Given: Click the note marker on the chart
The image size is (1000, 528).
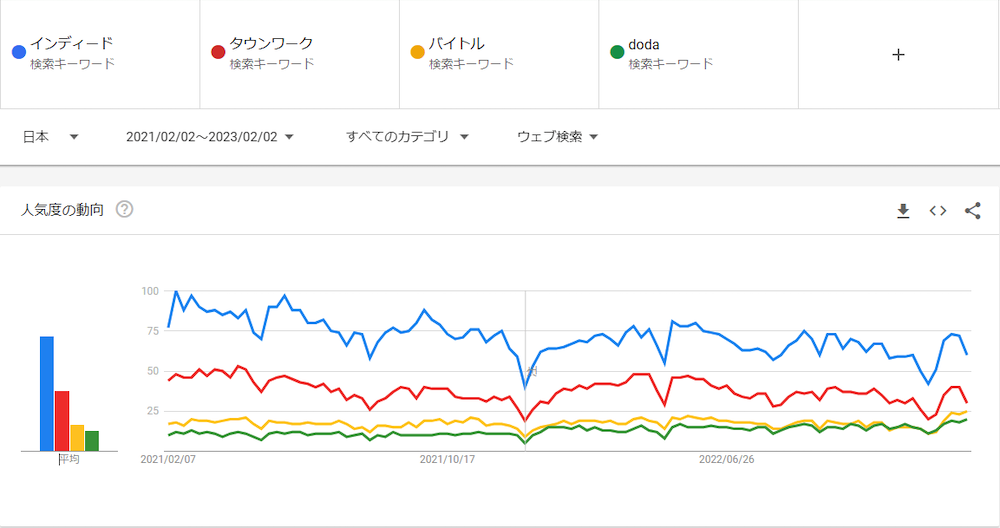Looking at the screenshot, I should (x=532, y=372).
